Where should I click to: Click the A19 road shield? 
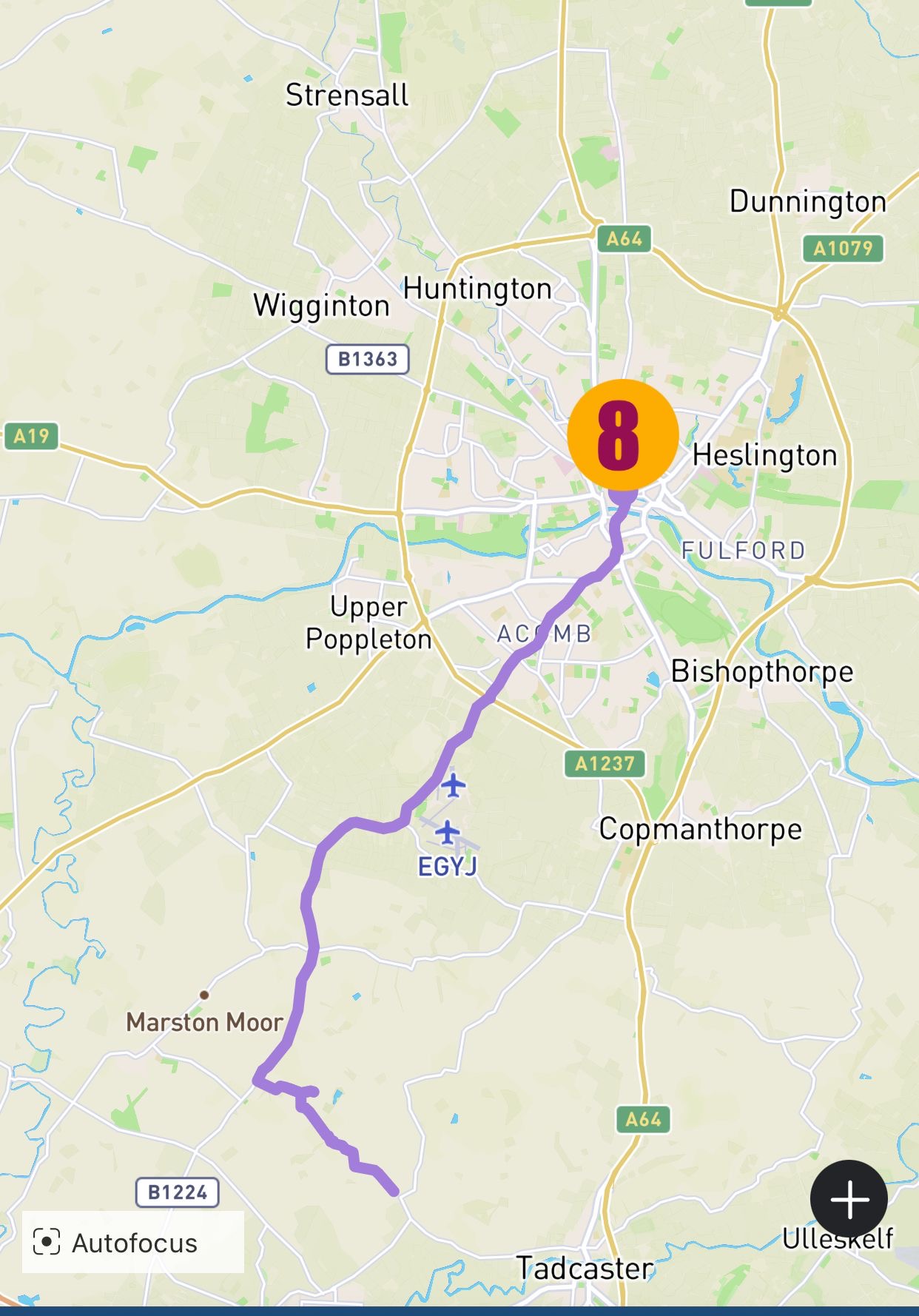31,436
